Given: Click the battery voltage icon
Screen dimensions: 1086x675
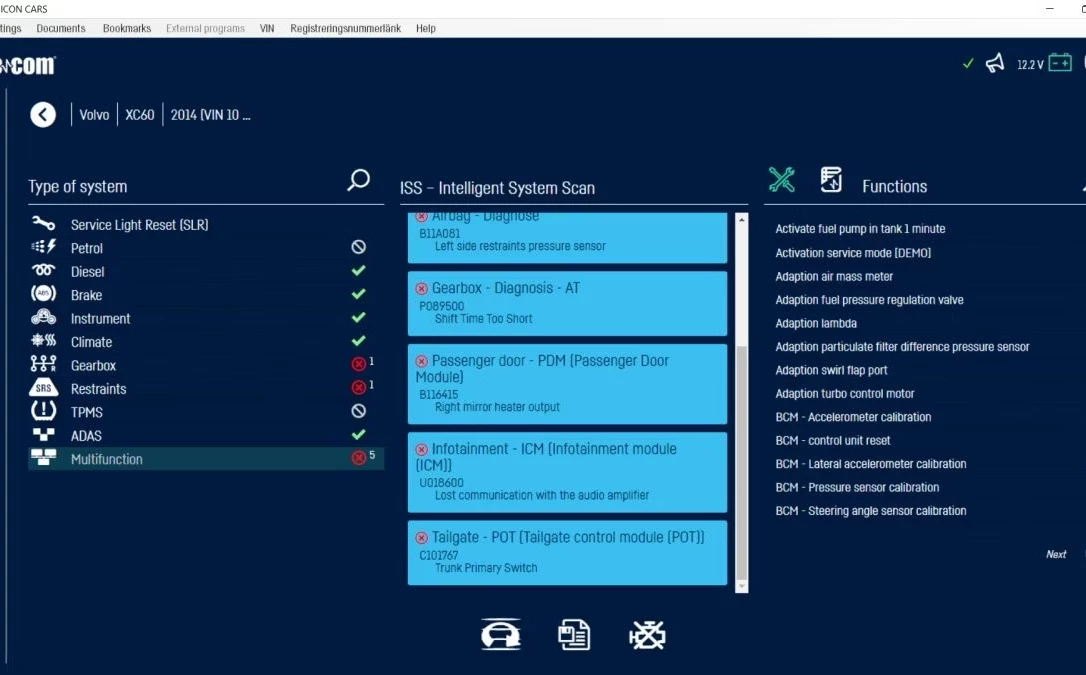Looking at the screenshot, I should (1060, 64).
